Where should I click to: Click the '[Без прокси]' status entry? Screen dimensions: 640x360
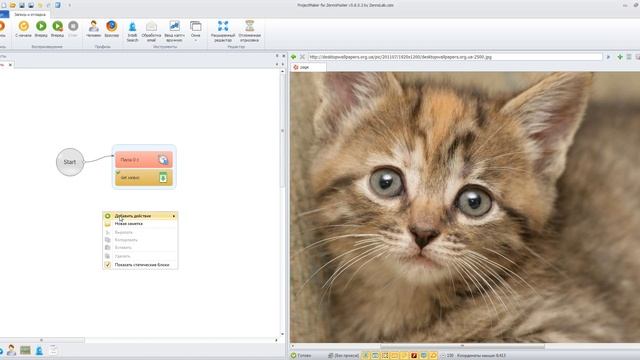pos(344,356)
